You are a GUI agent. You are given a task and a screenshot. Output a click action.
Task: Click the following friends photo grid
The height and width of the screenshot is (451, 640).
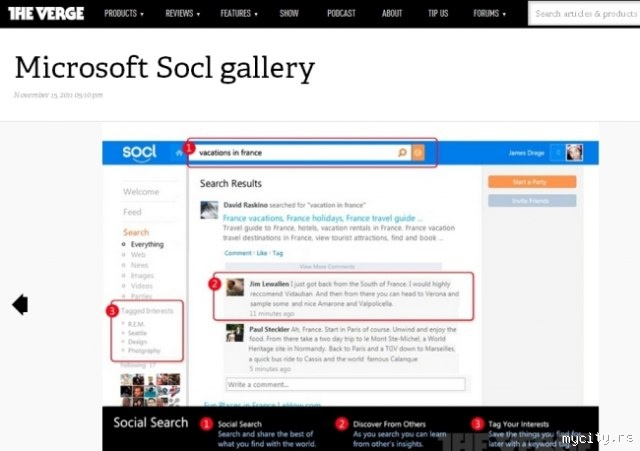[x=150, y=390]
